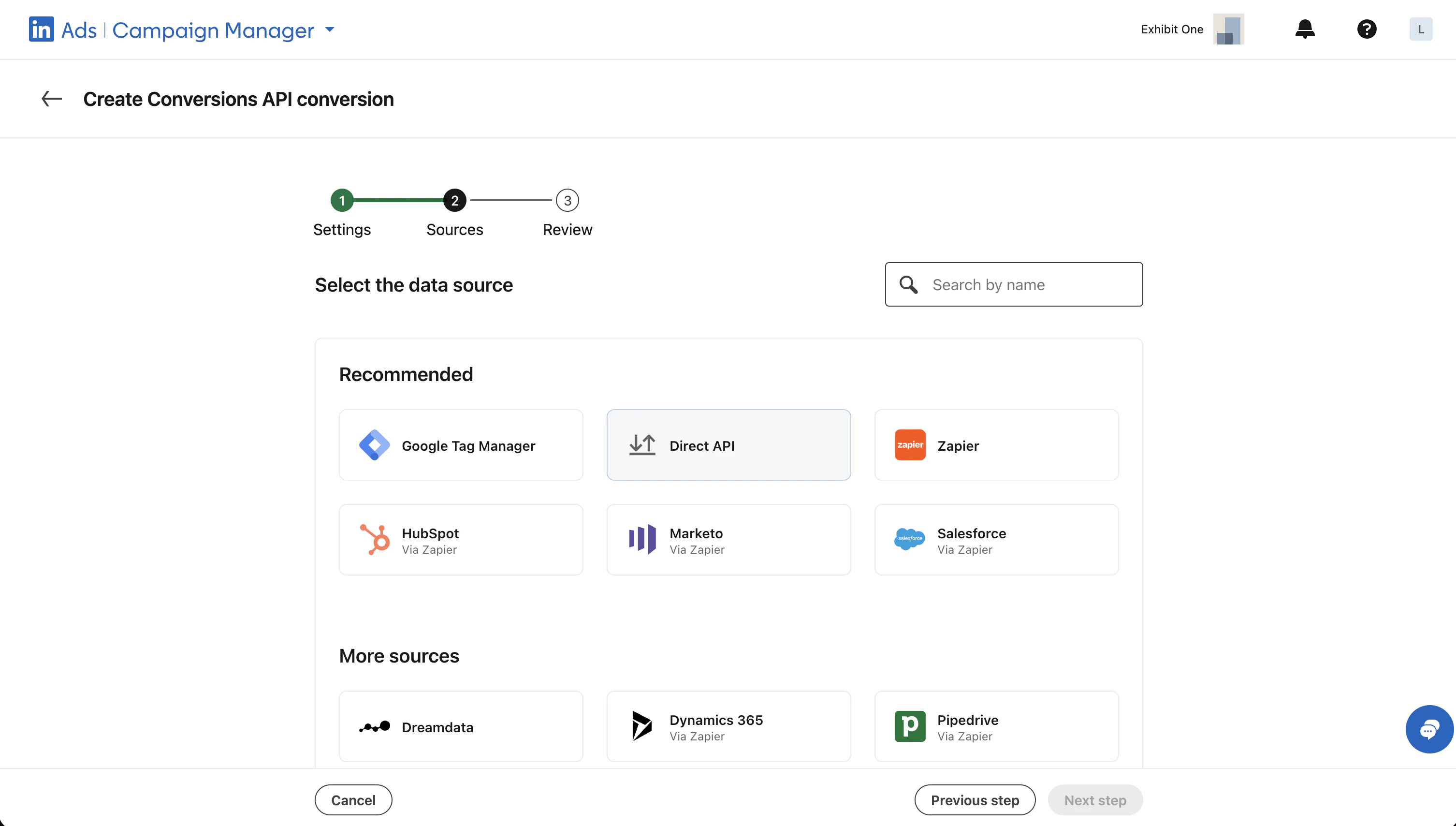Image resolution: width=1456 pixels, height=826 pixels.
Task: Select Direct API as the data source
Action: [x=728, y=445]
